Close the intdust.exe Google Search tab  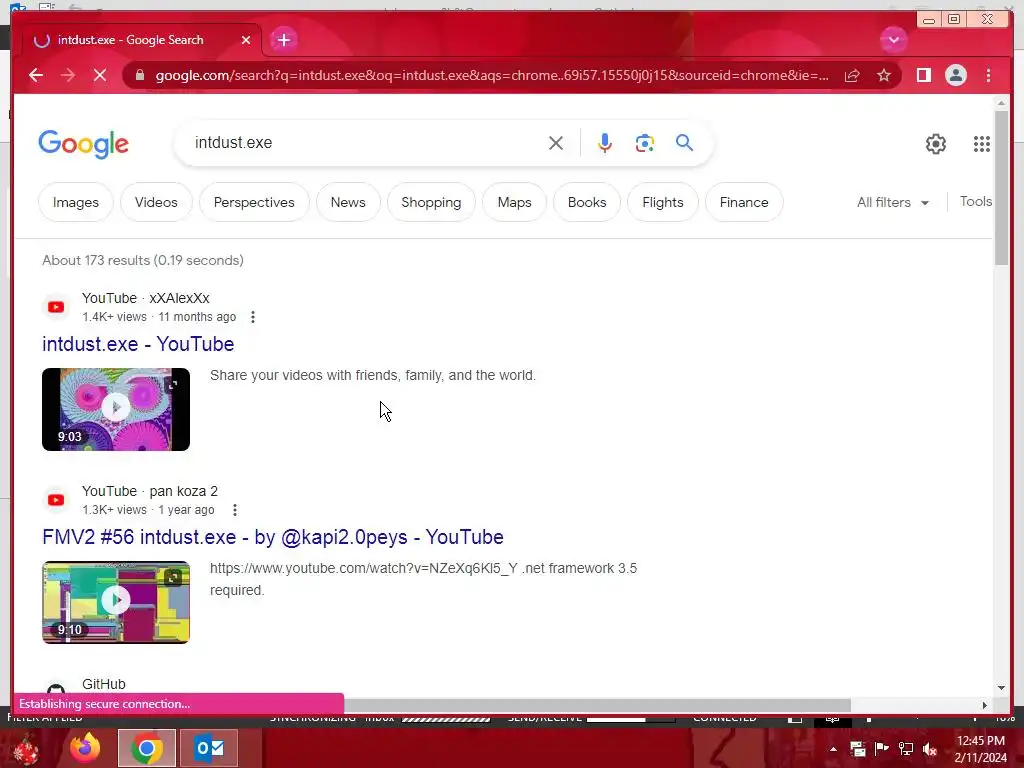pos(246,40)
